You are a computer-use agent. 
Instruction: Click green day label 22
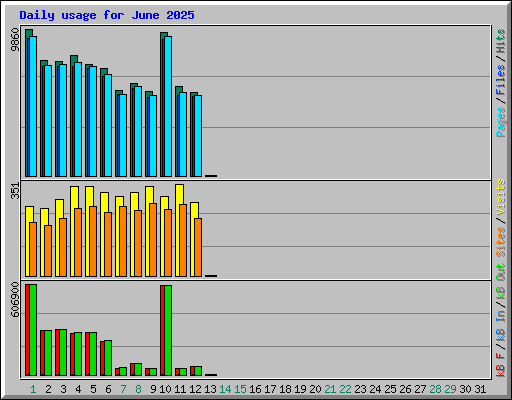[x=345, y=389]
